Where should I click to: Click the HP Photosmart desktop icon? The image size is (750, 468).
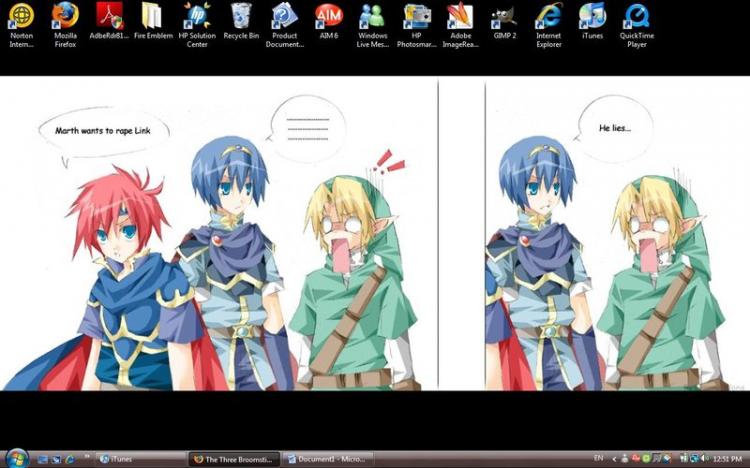pos(417,25)
